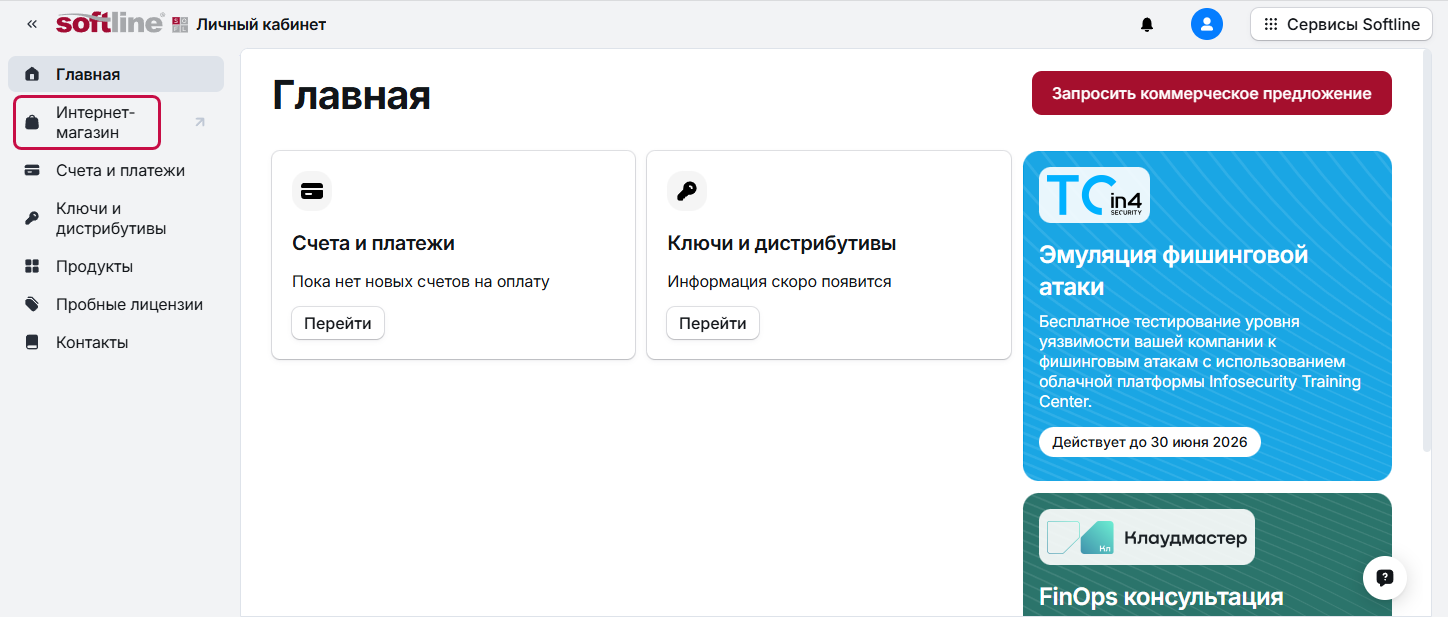The height and width of the screenshot is (617, 1448).
Task: Open user profile avatar icon
Action: 1207,25
